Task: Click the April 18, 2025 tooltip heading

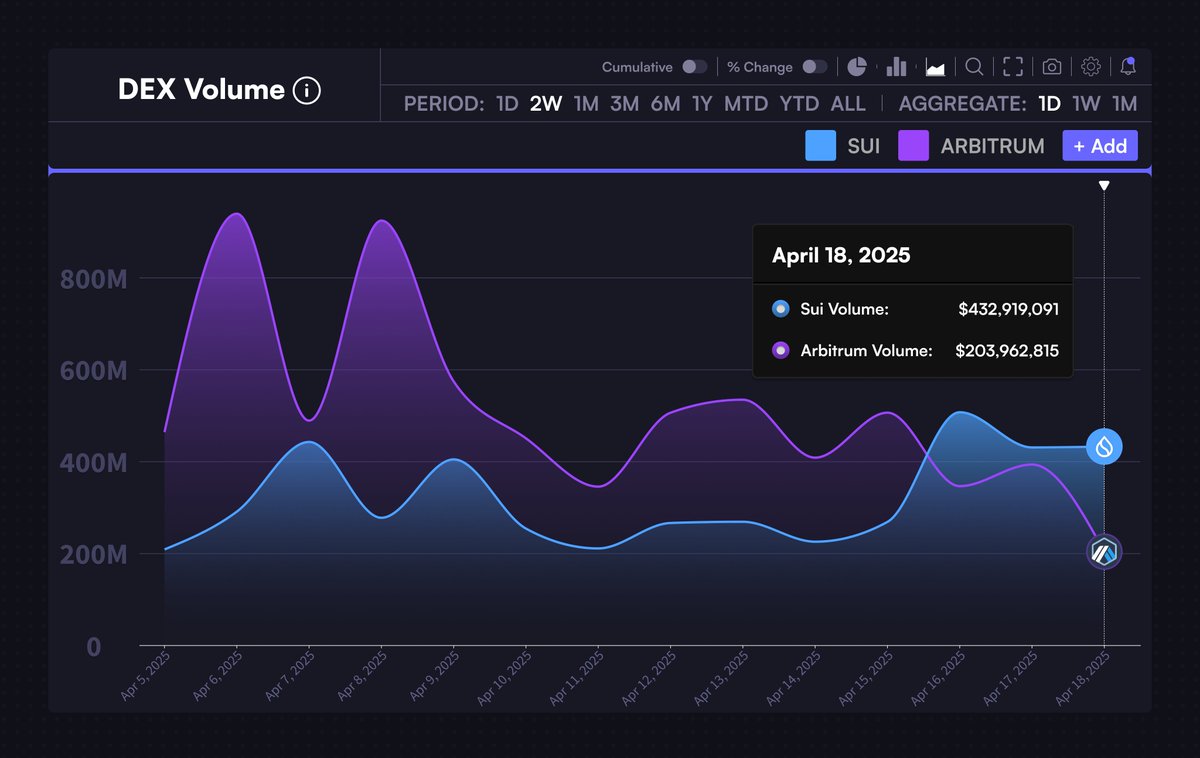Action: pos(841,255)
